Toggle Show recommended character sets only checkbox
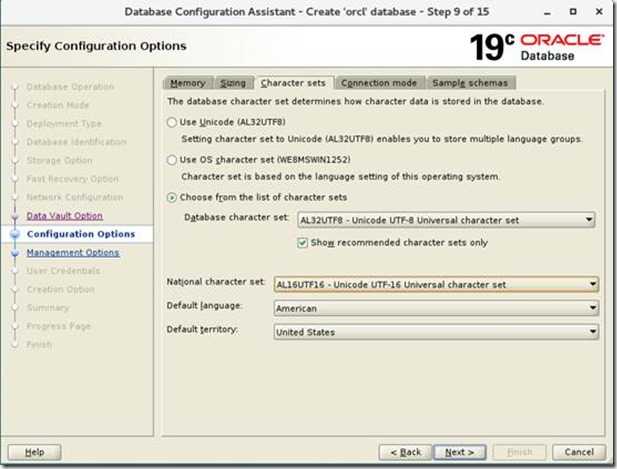 (302, 243)
